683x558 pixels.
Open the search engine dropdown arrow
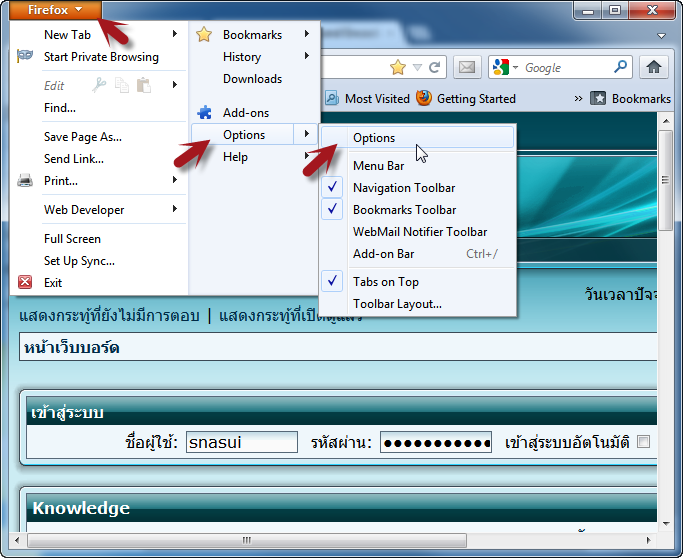coord(515,67)
